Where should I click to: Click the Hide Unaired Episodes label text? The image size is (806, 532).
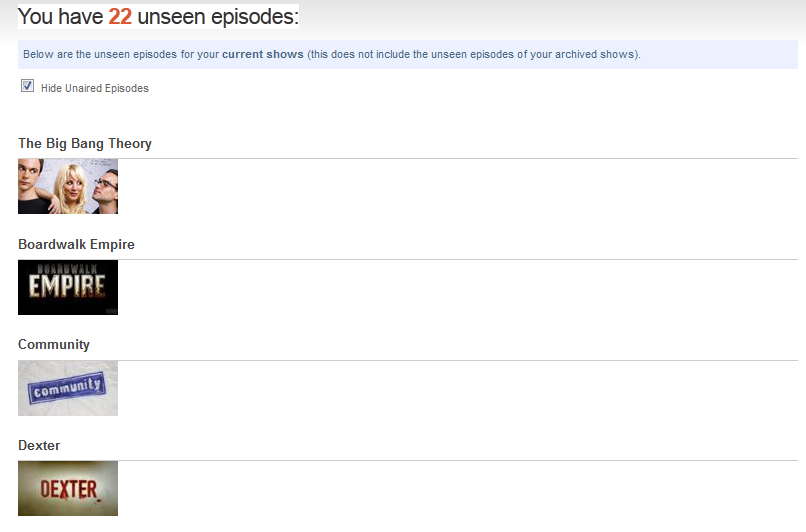(95, 88)
